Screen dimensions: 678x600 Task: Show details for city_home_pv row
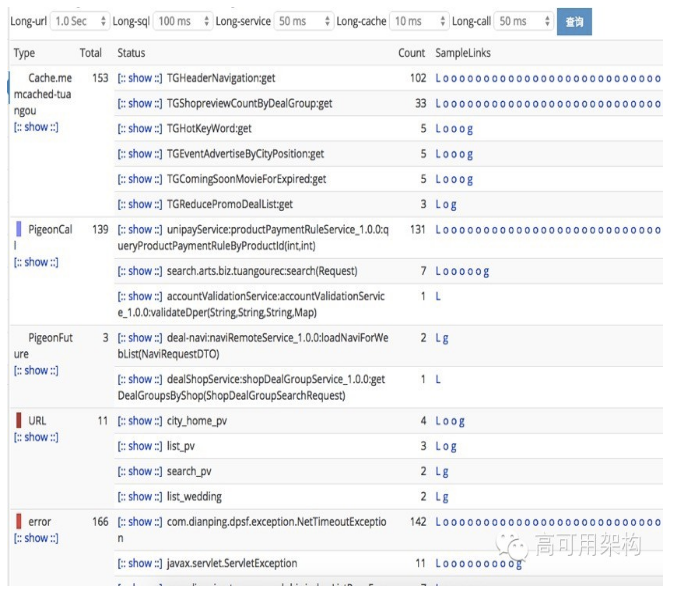[x=139, y=421]
